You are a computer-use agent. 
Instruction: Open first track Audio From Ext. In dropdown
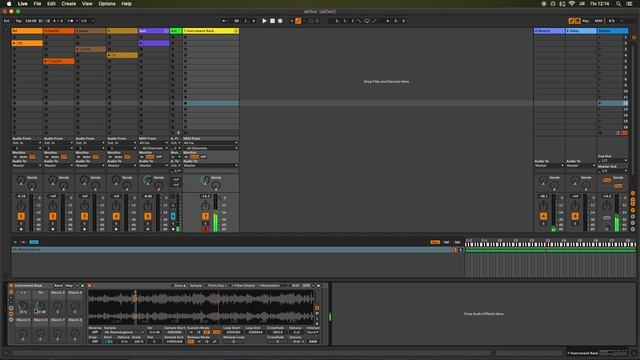coord(27,143)
